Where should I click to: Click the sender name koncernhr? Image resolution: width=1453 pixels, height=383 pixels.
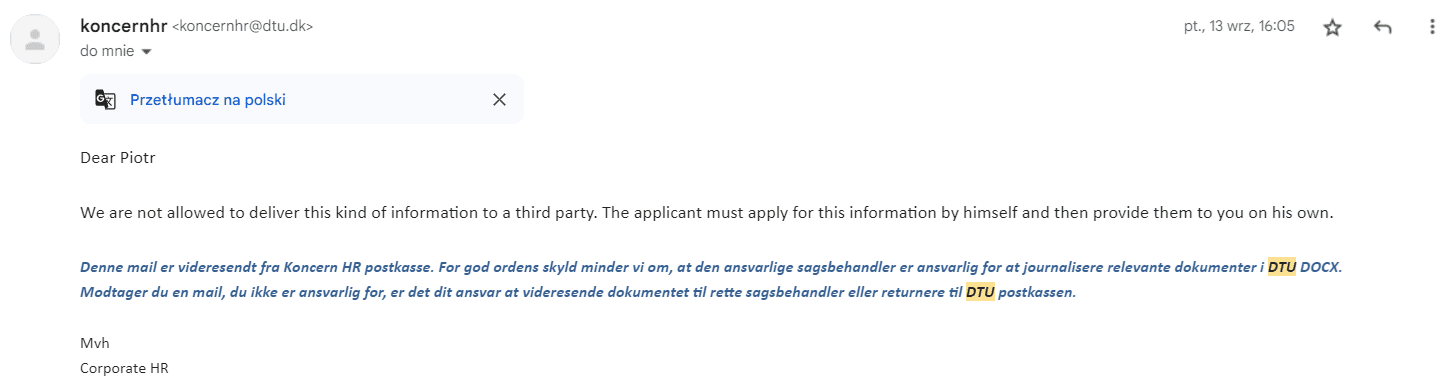124,26
